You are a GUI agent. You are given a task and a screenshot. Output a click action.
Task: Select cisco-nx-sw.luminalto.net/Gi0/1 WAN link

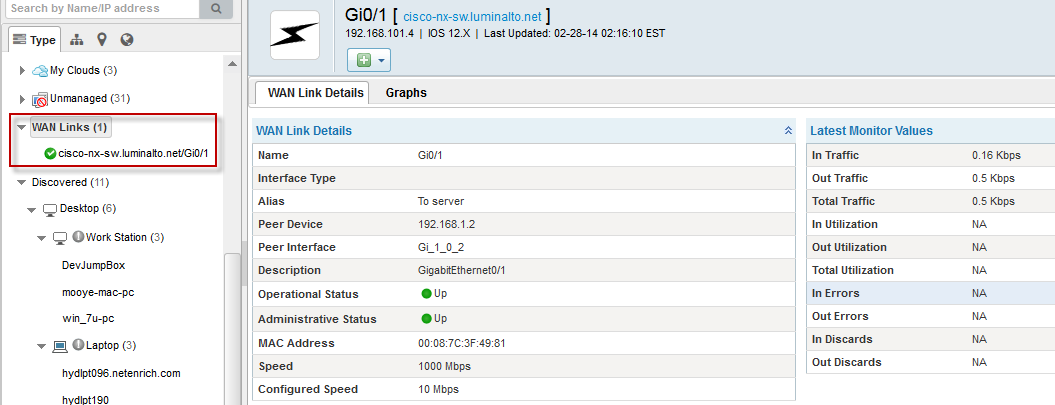[132, 153]
